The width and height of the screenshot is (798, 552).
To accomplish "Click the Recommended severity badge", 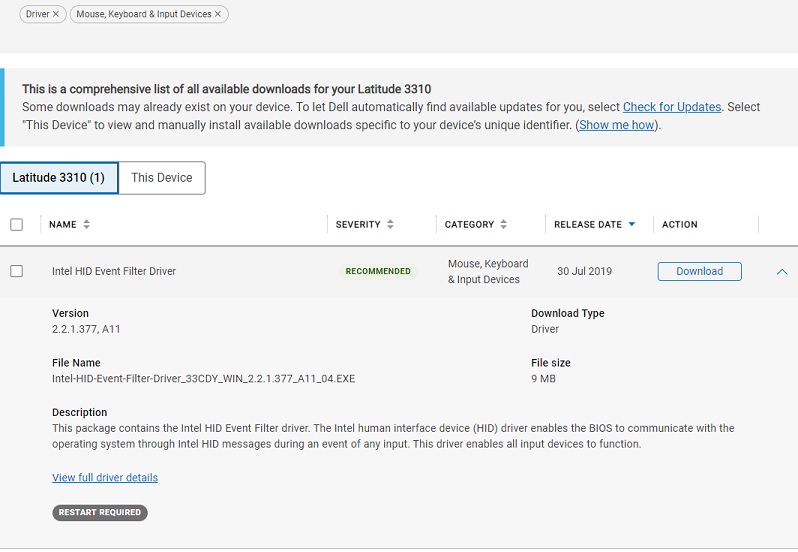I will coord(378,271).
